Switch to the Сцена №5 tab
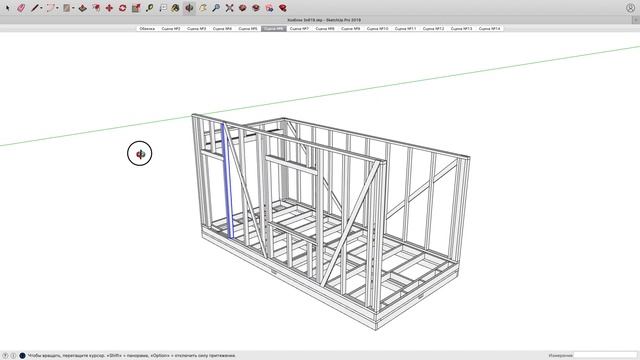 (x=248, y=29)
